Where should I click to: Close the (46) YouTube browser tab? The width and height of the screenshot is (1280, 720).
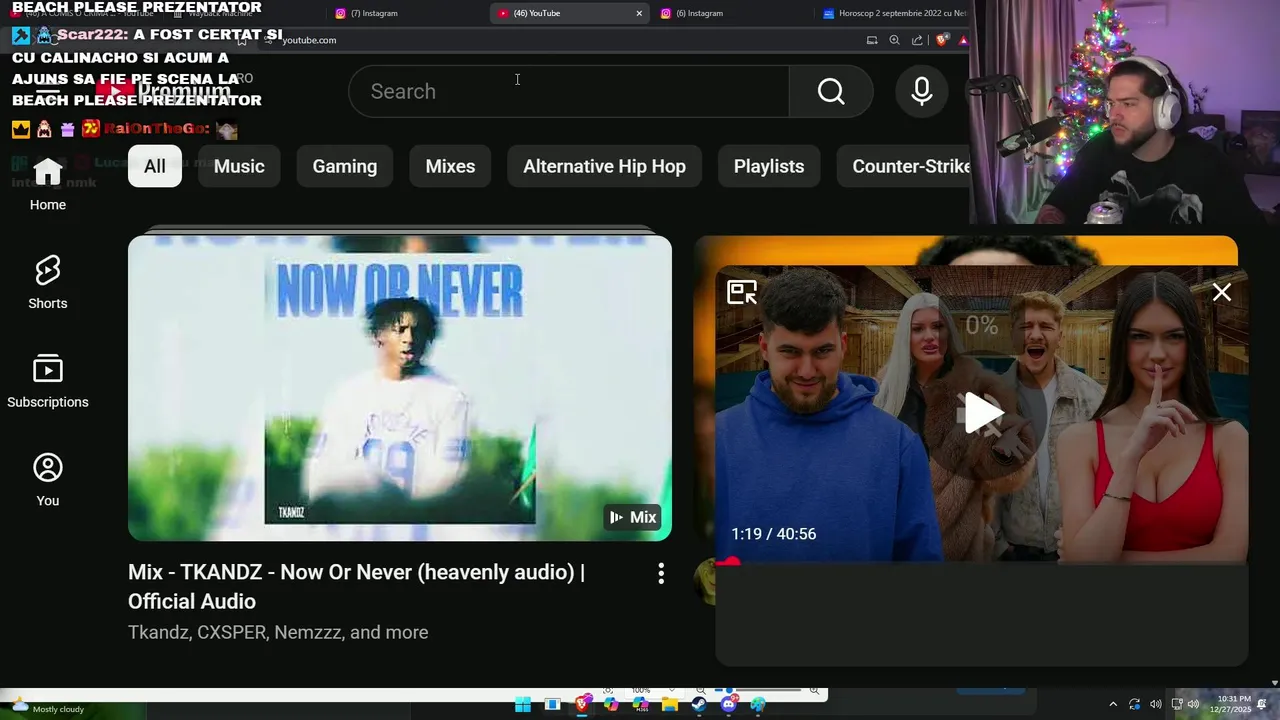[x=639, y=13]
